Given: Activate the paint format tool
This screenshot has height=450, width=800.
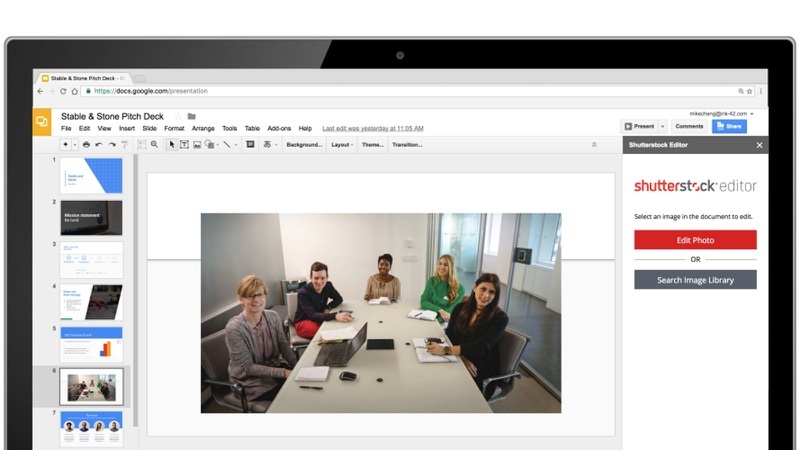Looking at the screenshot, I should tap(124, 145).
